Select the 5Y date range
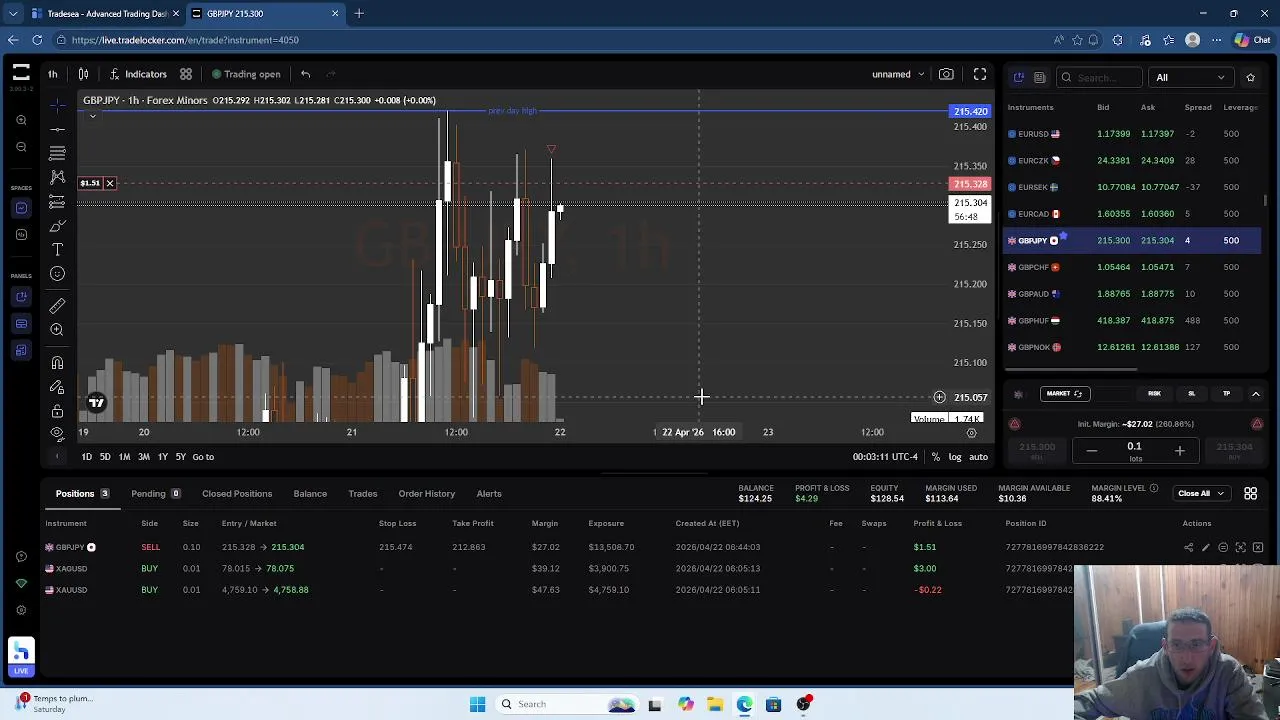This screenshot has width=1280, height=720. 181,457
